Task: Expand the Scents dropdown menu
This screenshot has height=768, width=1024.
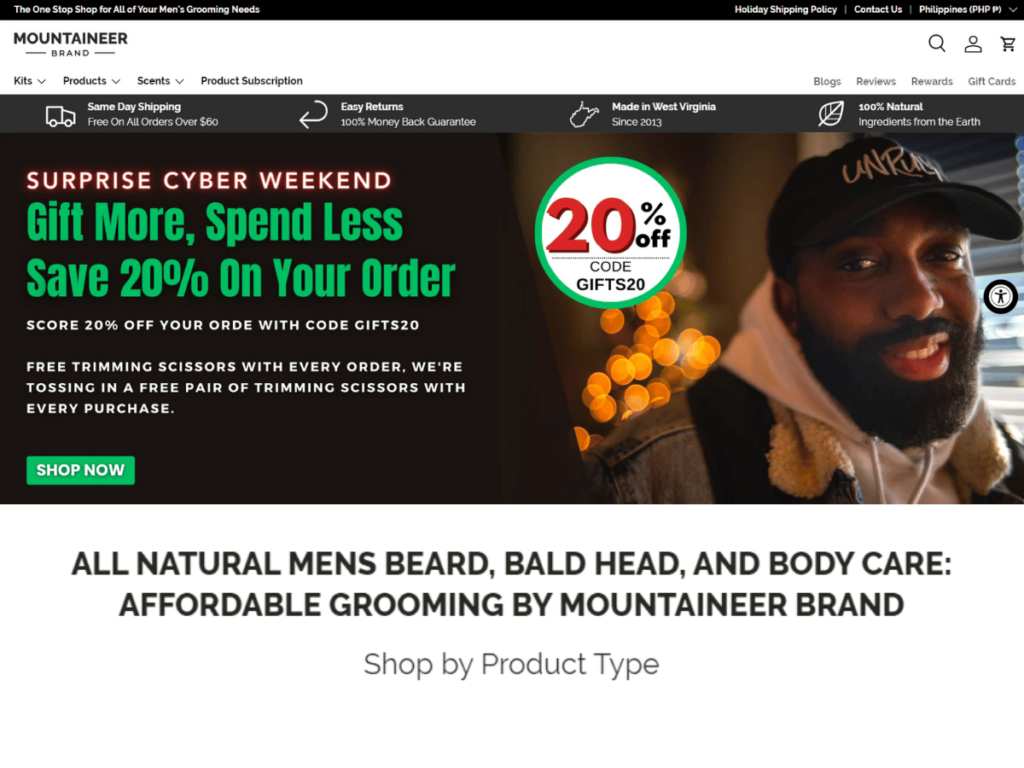Action: tap(160, 81)
